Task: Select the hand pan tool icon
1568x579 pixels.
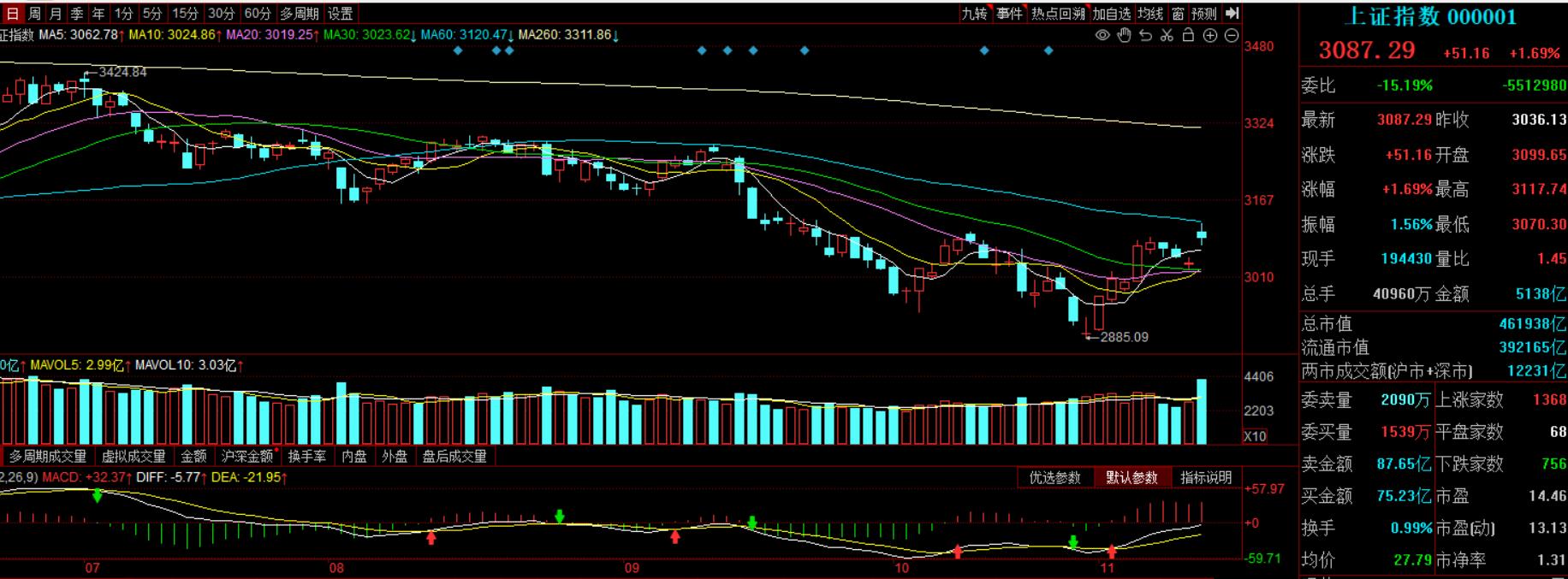Action: click(1125, 35)
